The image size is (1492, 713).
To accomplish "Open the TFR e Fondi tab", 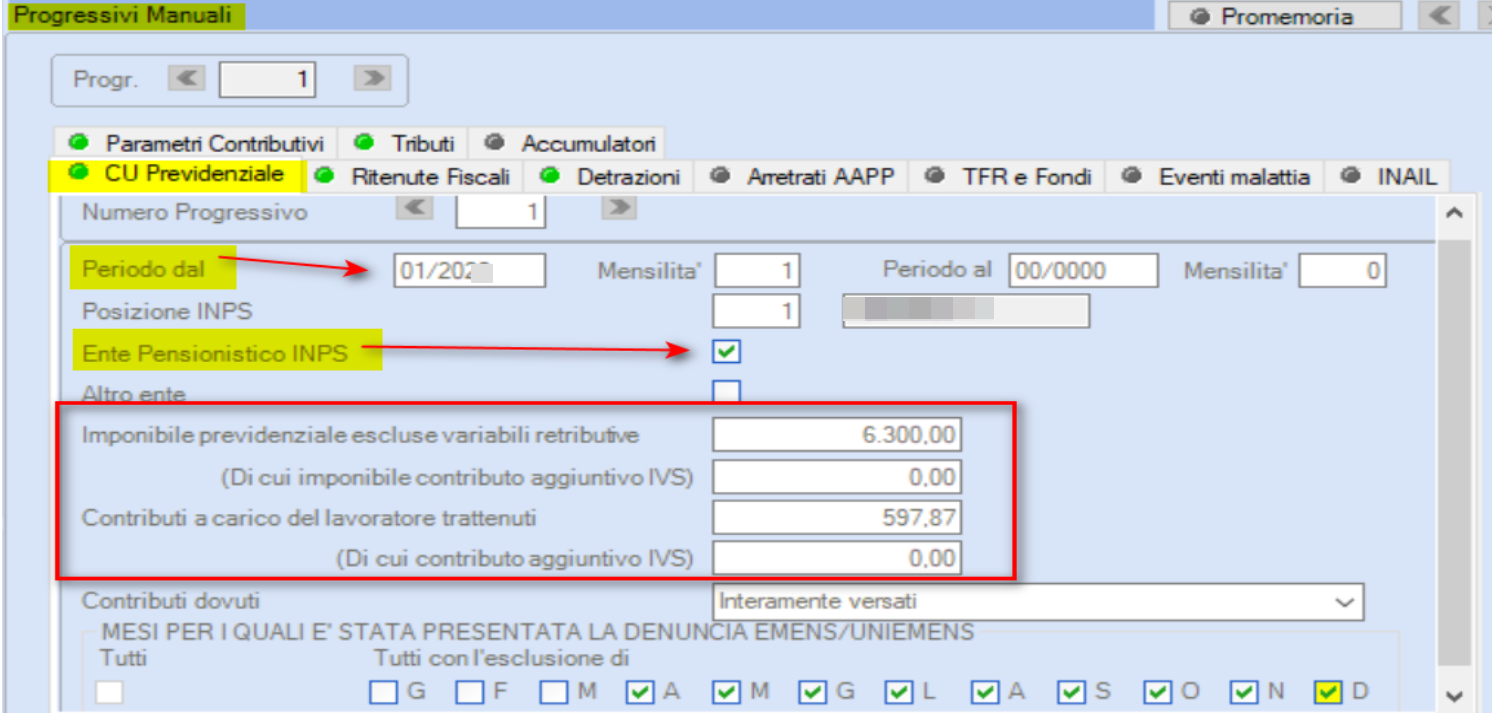I will coord(1008,177).
